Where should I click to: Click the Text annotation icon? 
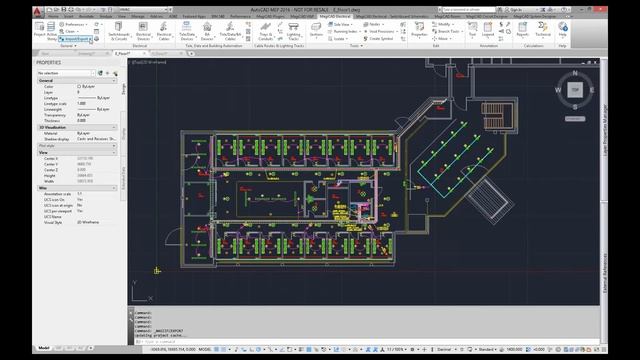point(472,30)
